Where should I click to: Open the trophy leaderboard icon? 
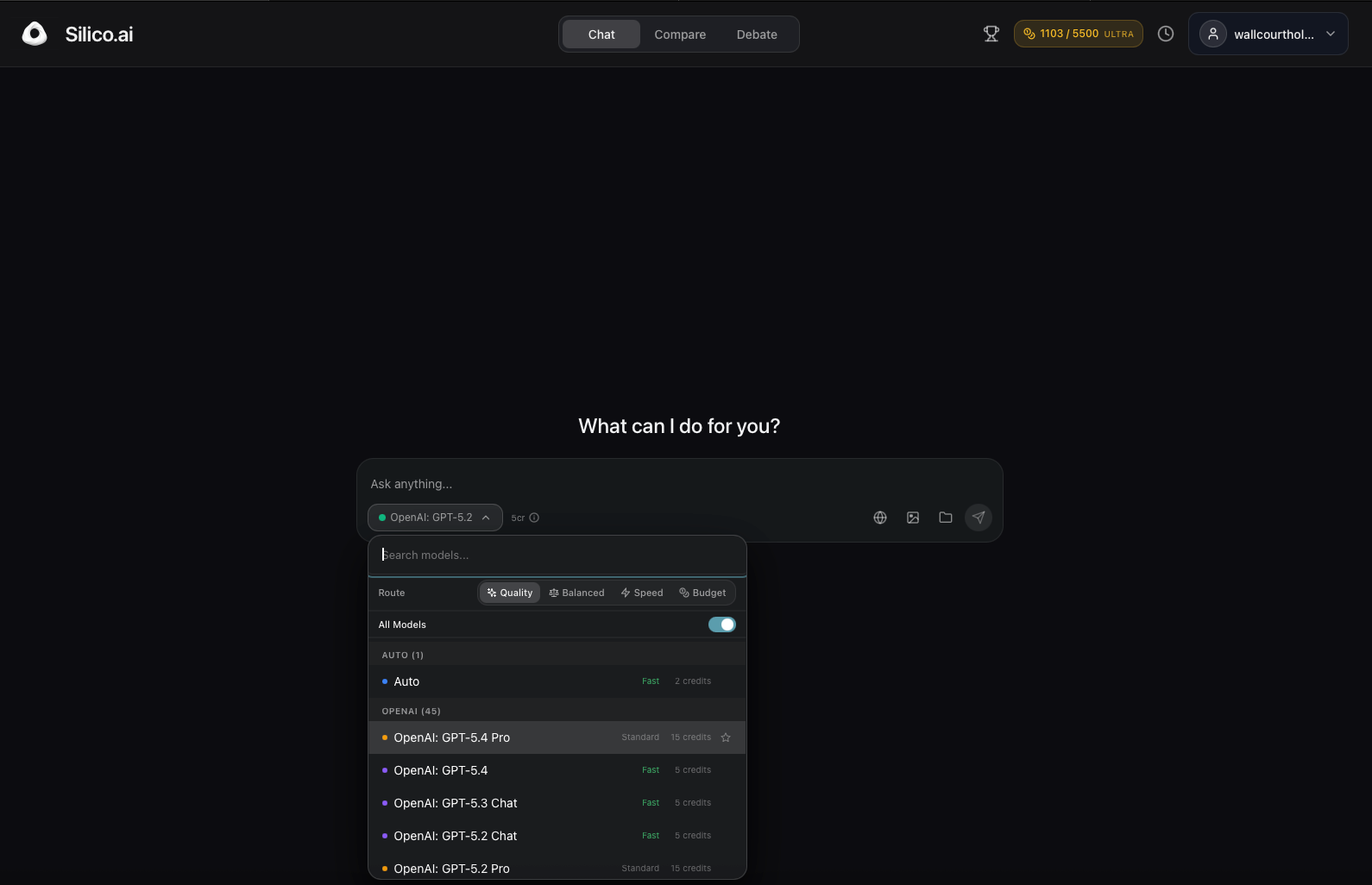[991, 34]
